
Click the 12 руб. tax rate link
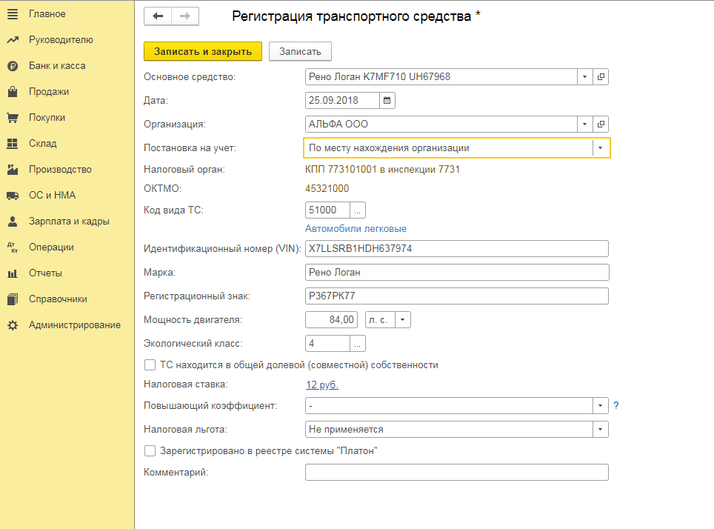coord(322,384)
